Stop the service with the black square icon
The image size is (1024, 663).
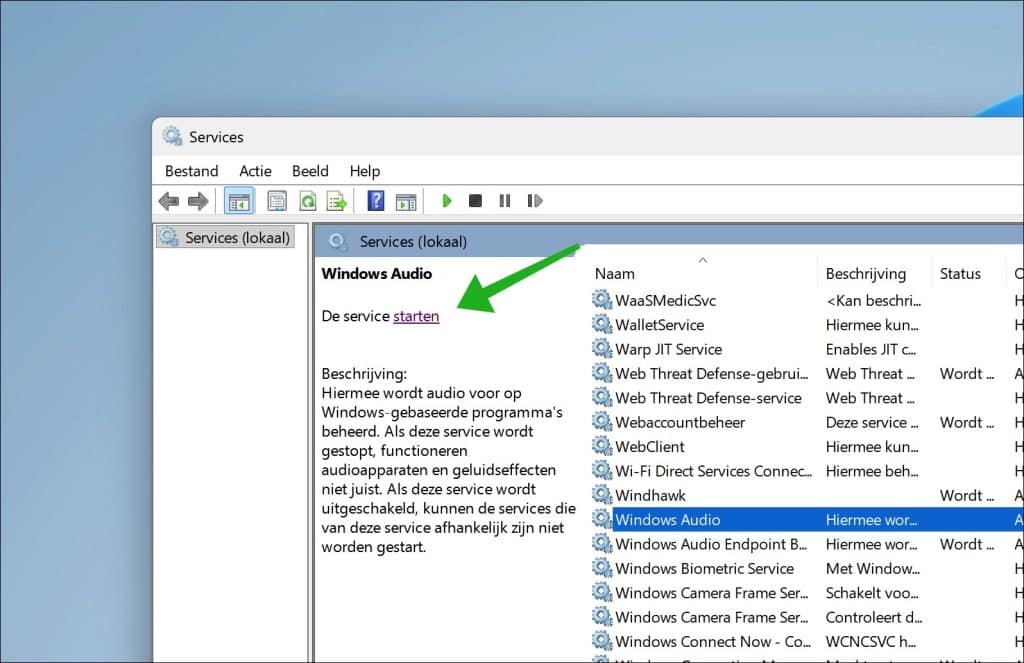point(476,200)
